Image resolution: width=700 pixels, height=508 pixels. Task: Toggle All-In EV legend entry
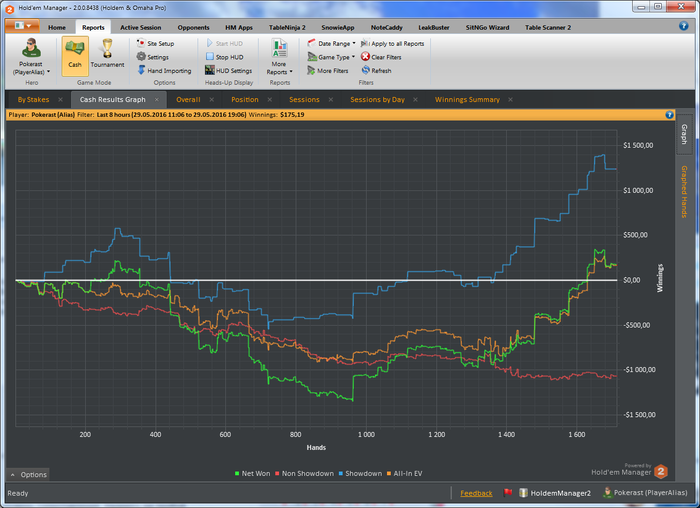(x=404, y=474)
